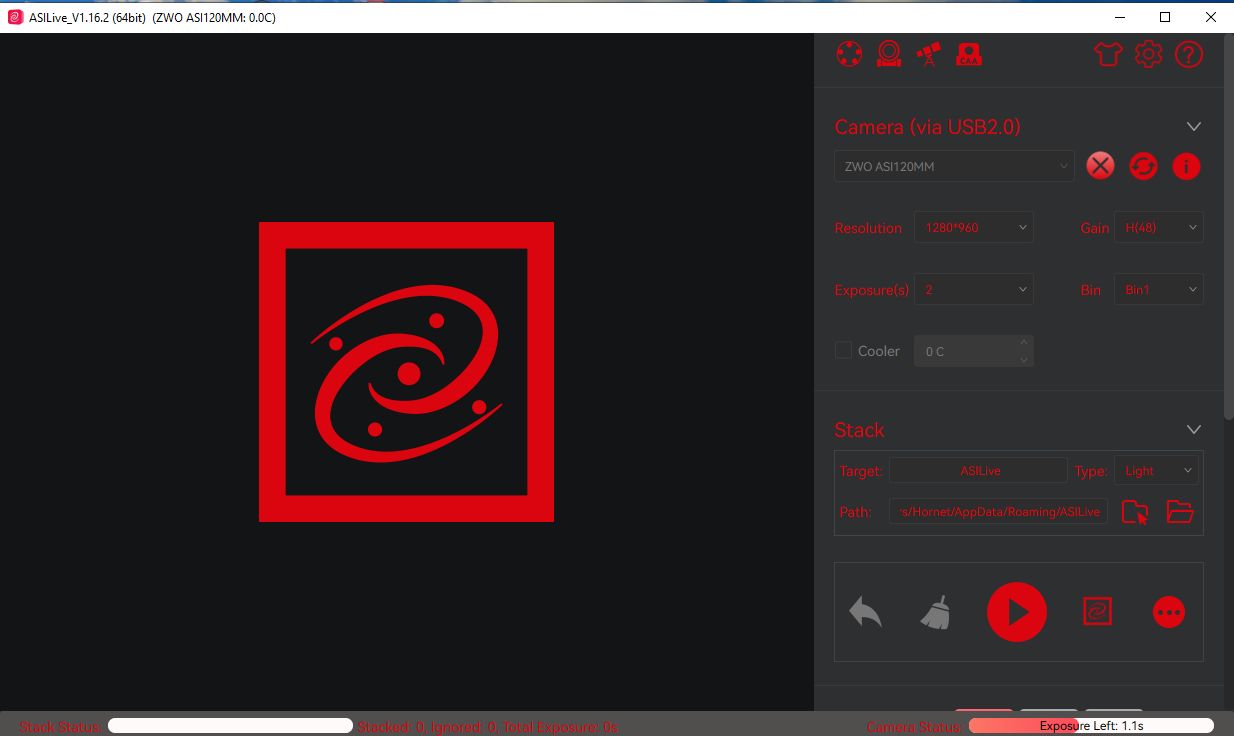Open the Resolution 1280*960 dropdown
The height and width of the screenshot is (736, 1234).
click(973, 227)
